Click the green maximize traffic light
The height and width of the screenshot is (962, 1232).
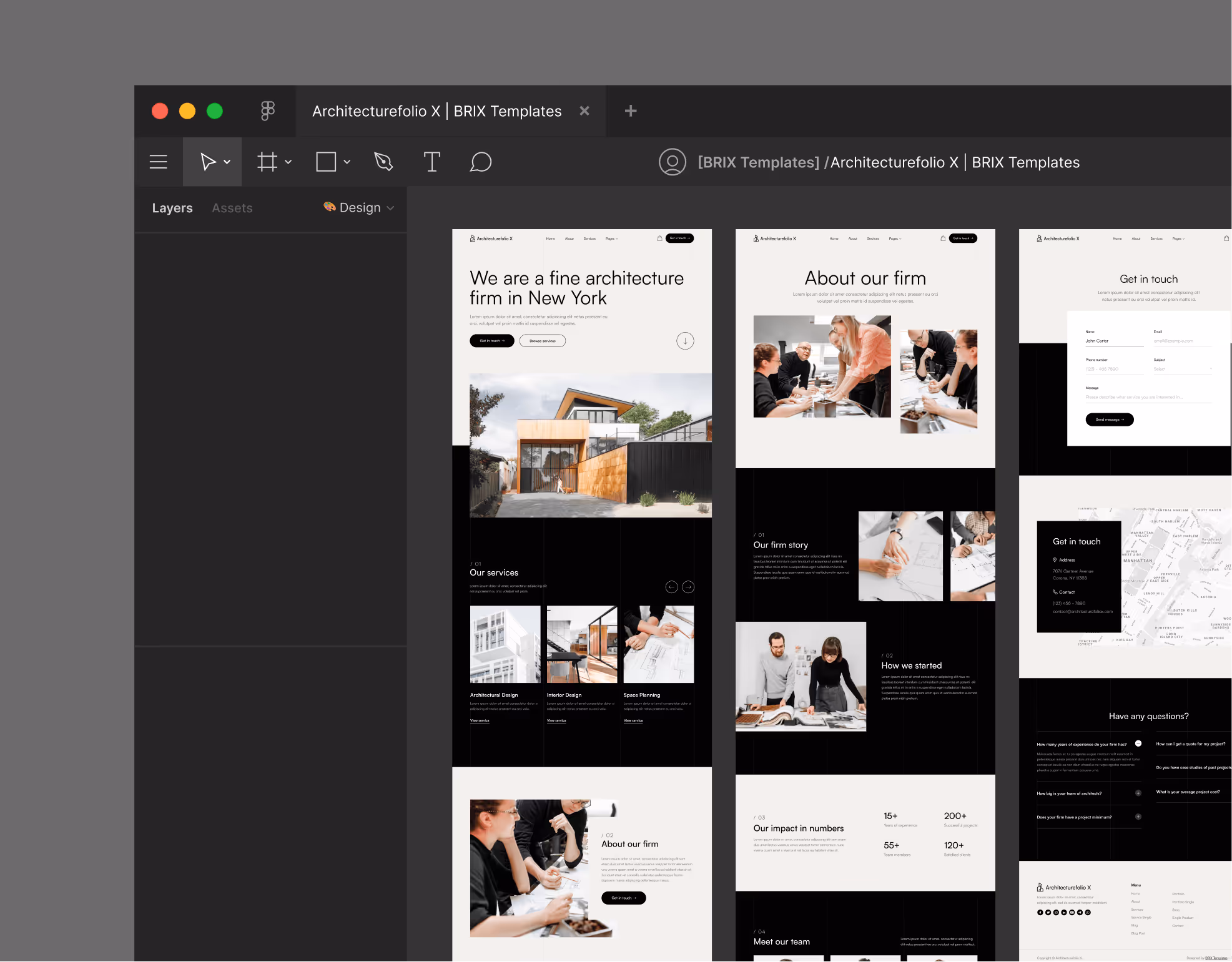tap(215, 110)
